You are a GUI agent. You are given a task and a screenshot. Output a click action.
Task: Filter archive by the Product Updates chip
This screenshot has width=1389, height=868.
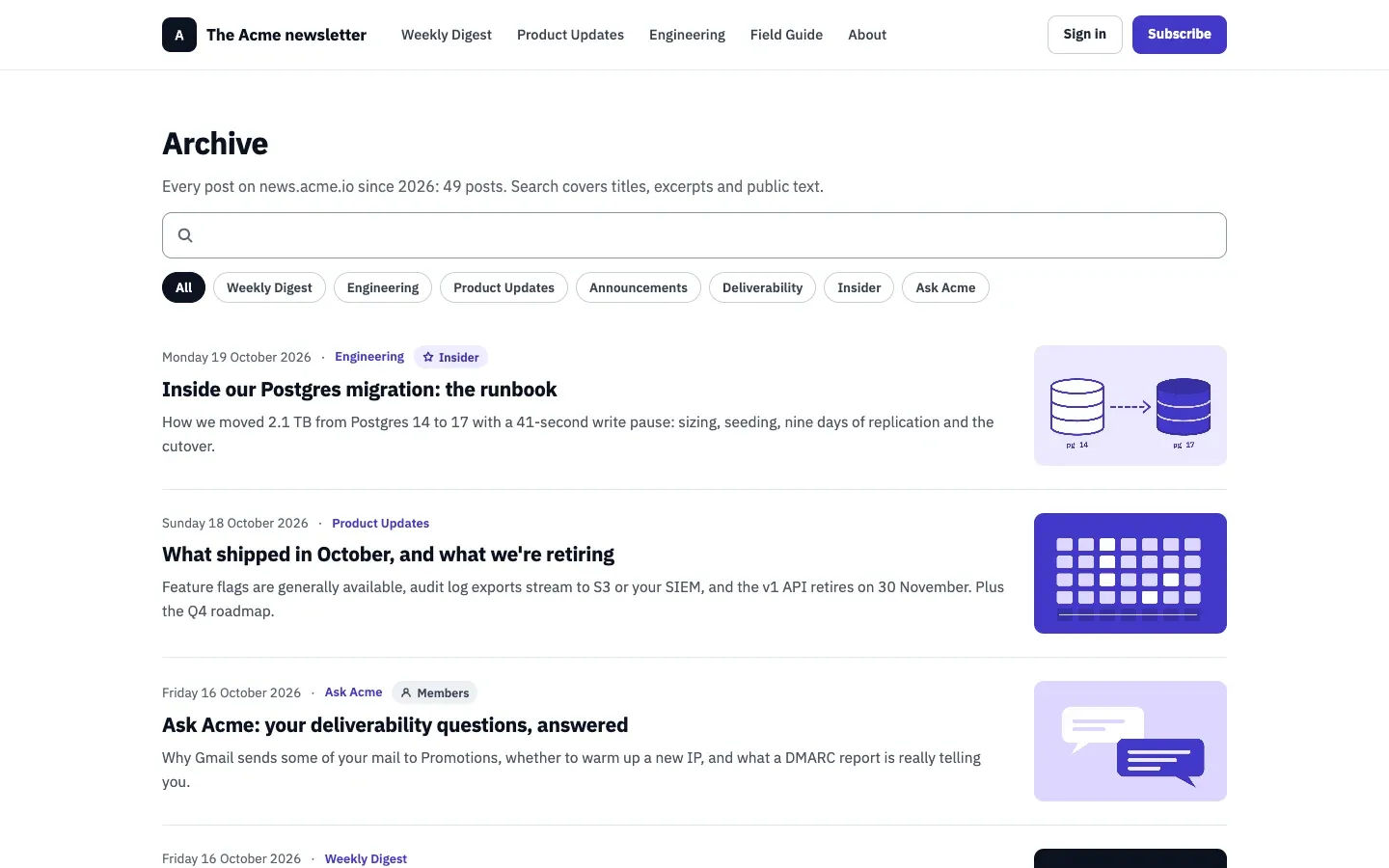[x=504, y=287]
